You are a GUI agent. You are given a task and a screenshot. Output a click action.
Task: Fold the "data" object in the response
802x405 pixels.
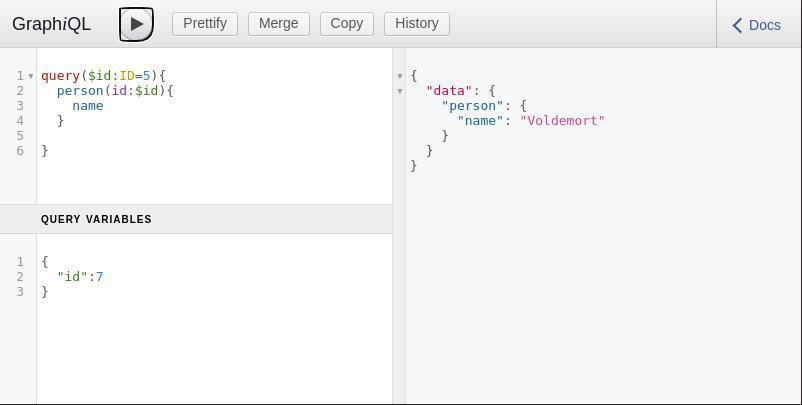pos(400,91)
